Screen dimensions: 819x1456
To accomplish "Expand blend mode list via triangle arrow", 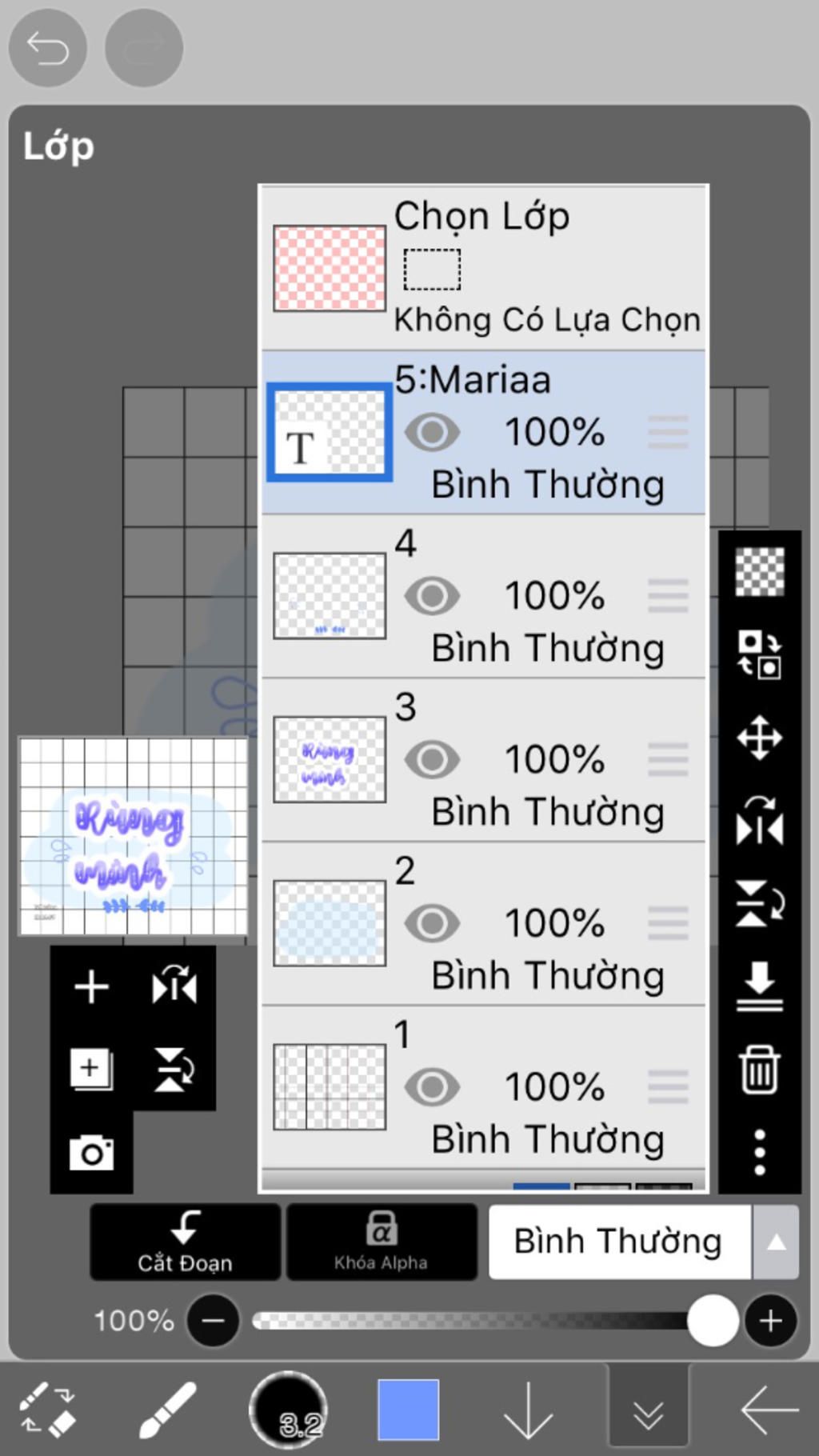I will (776, 1242).
